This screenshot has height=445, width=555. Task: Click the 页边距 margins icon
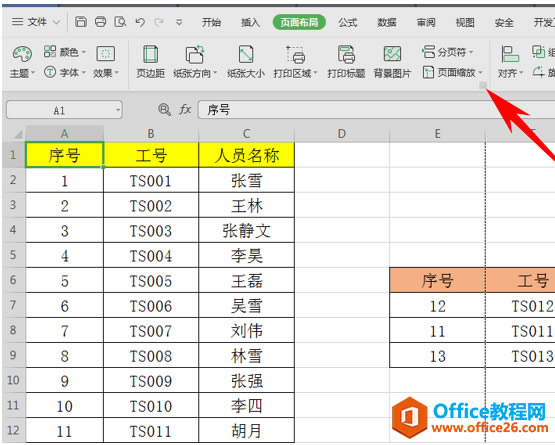pos(150,62)
